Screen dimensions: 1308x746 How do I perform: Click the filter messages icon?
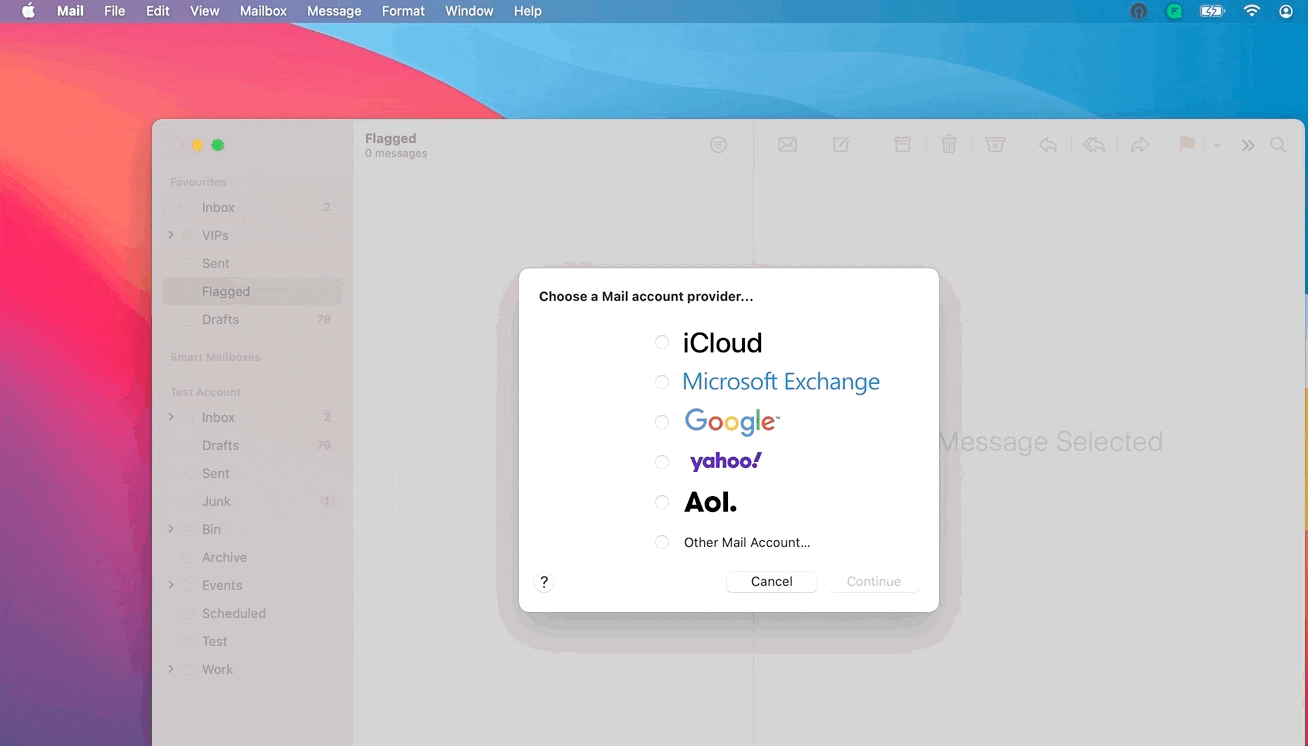pyautogui.click(x=718, y=145)
